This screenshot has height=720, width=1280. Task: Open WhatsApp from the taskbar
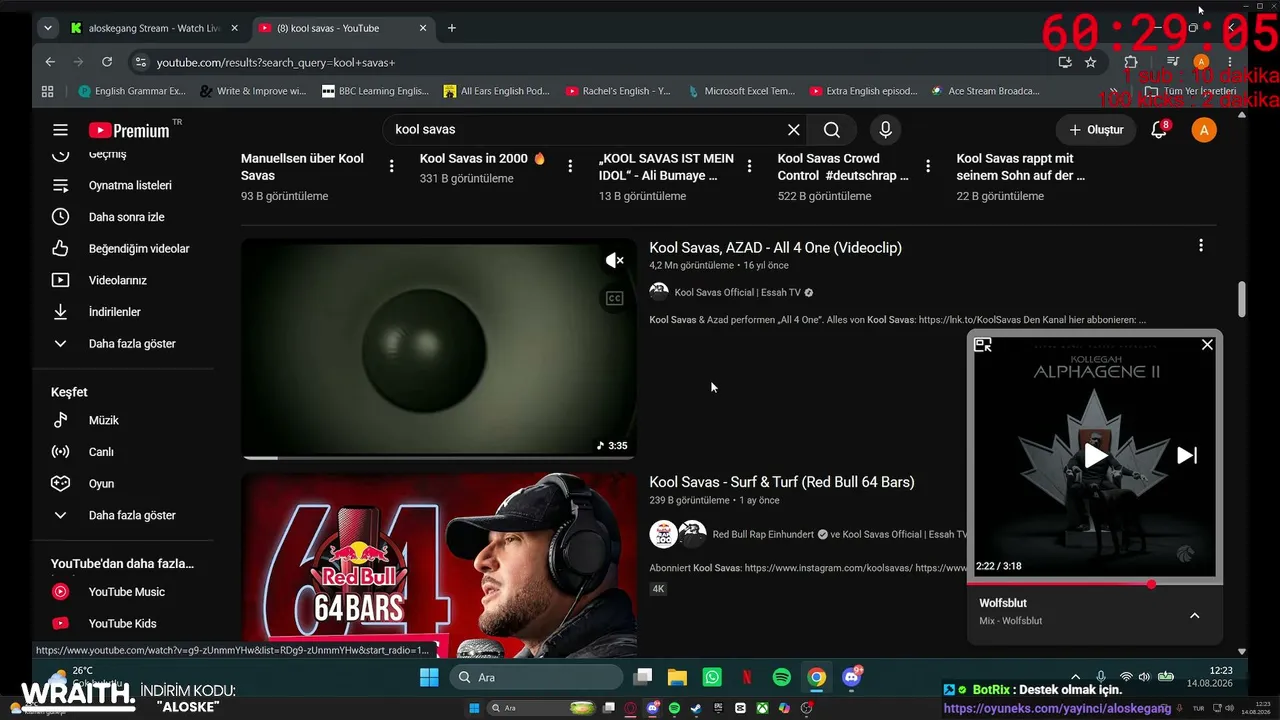[x=712, y=678]
